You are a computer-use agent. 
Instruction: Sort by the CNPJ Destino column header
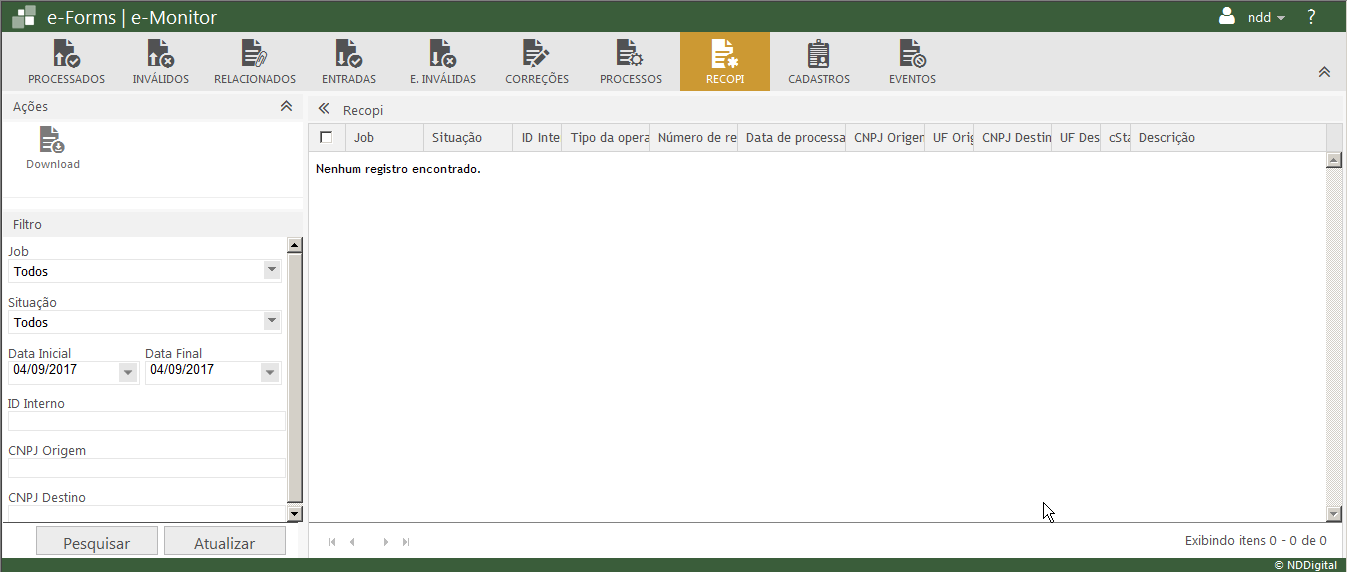point(1013,138)
